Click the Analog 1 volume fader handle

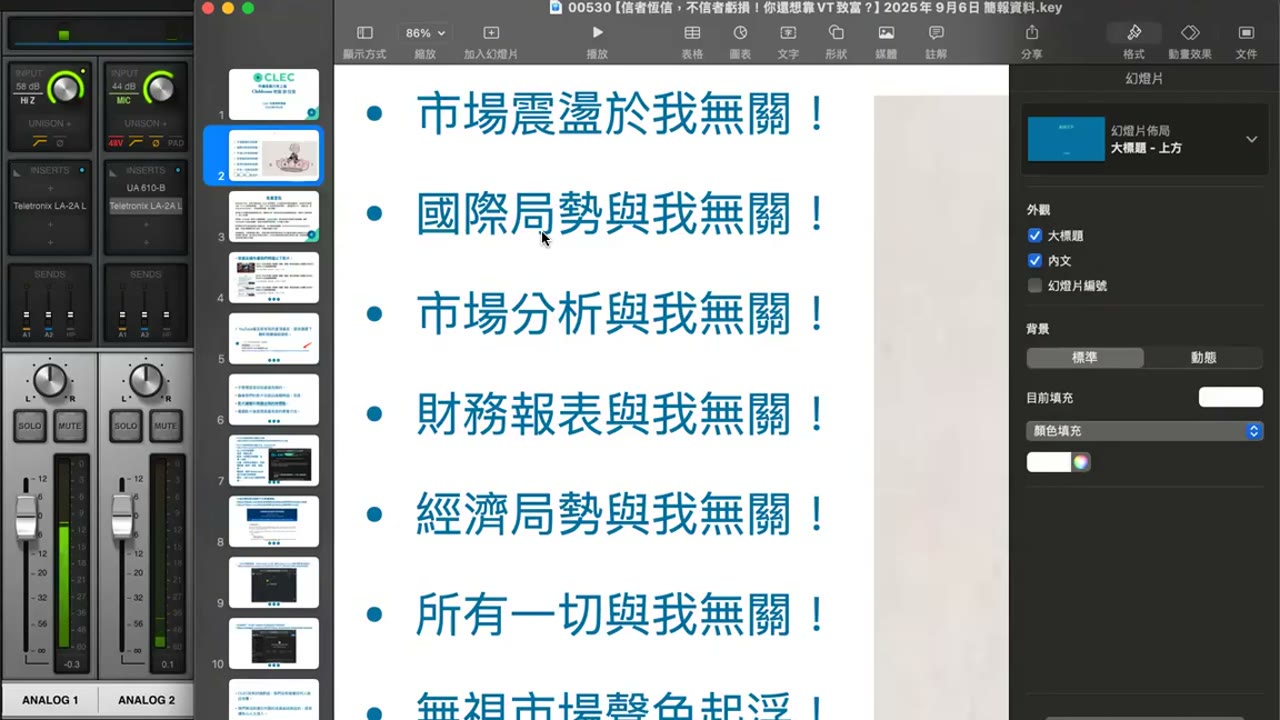click(x=27, y=515)
